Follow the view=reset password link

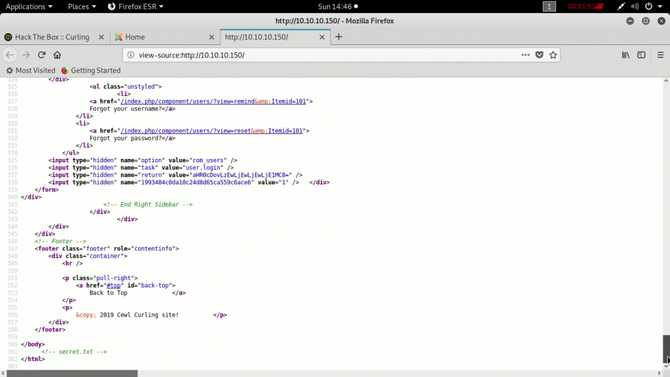pos(212,131)
